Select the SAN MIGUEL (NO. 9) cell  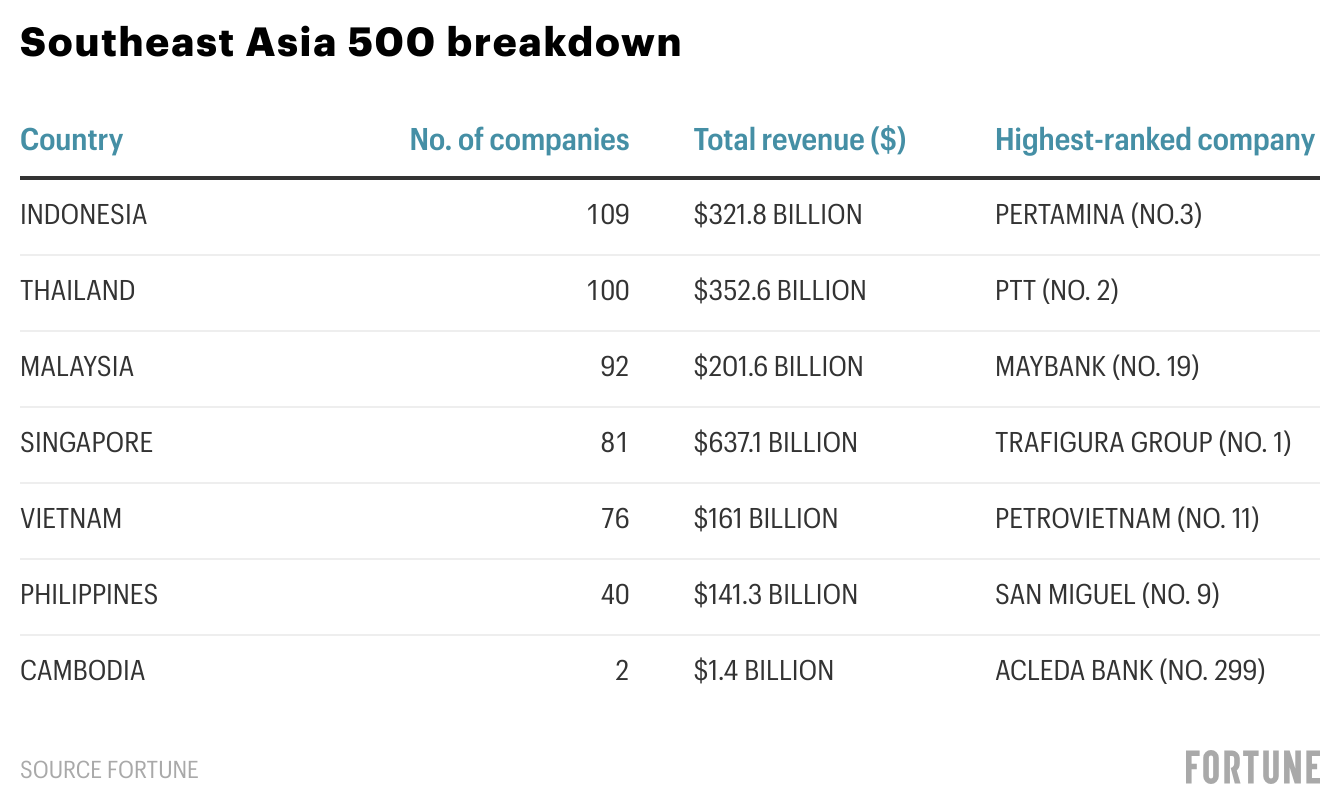click(x=1107, y=595)
